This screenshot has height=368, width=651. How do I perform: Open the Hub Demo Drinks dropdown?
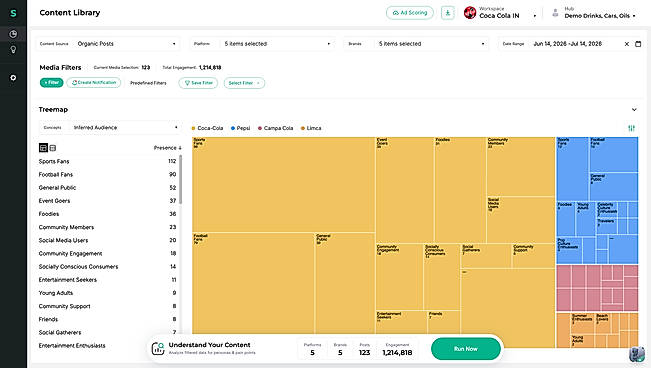(x=594, y=13)
